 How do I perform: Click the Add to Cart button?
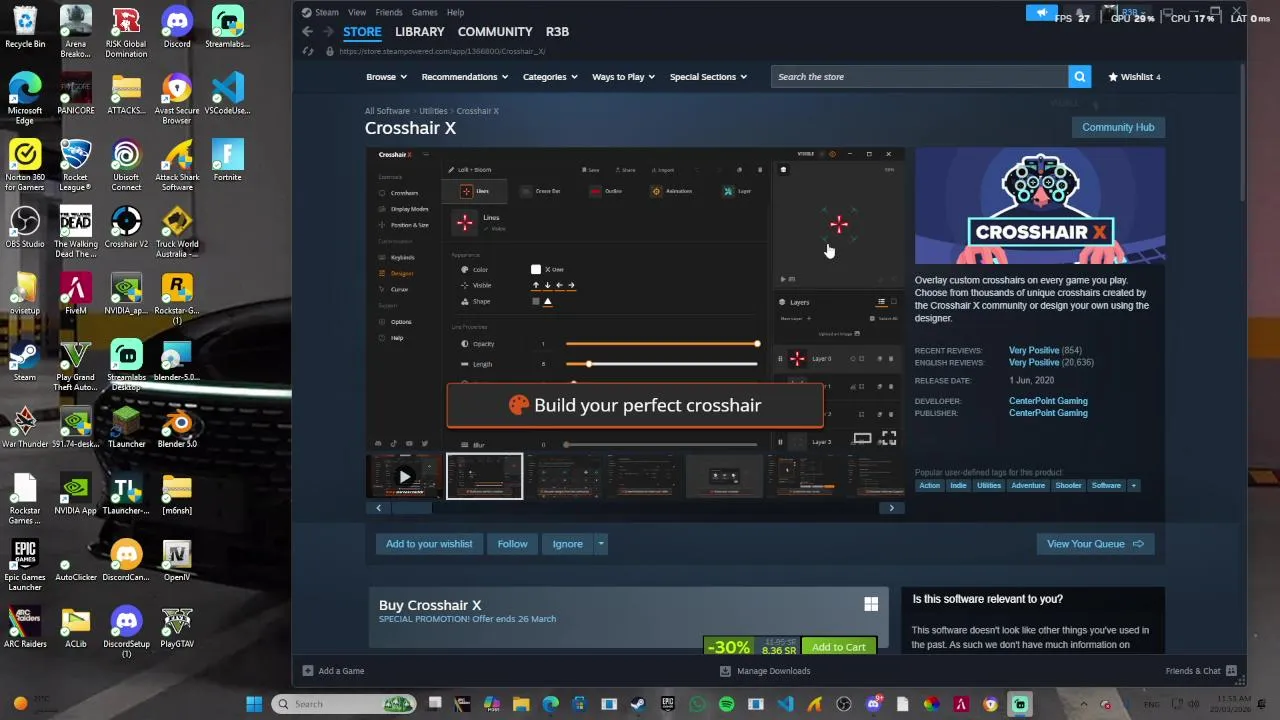click(x=839, y=647)
